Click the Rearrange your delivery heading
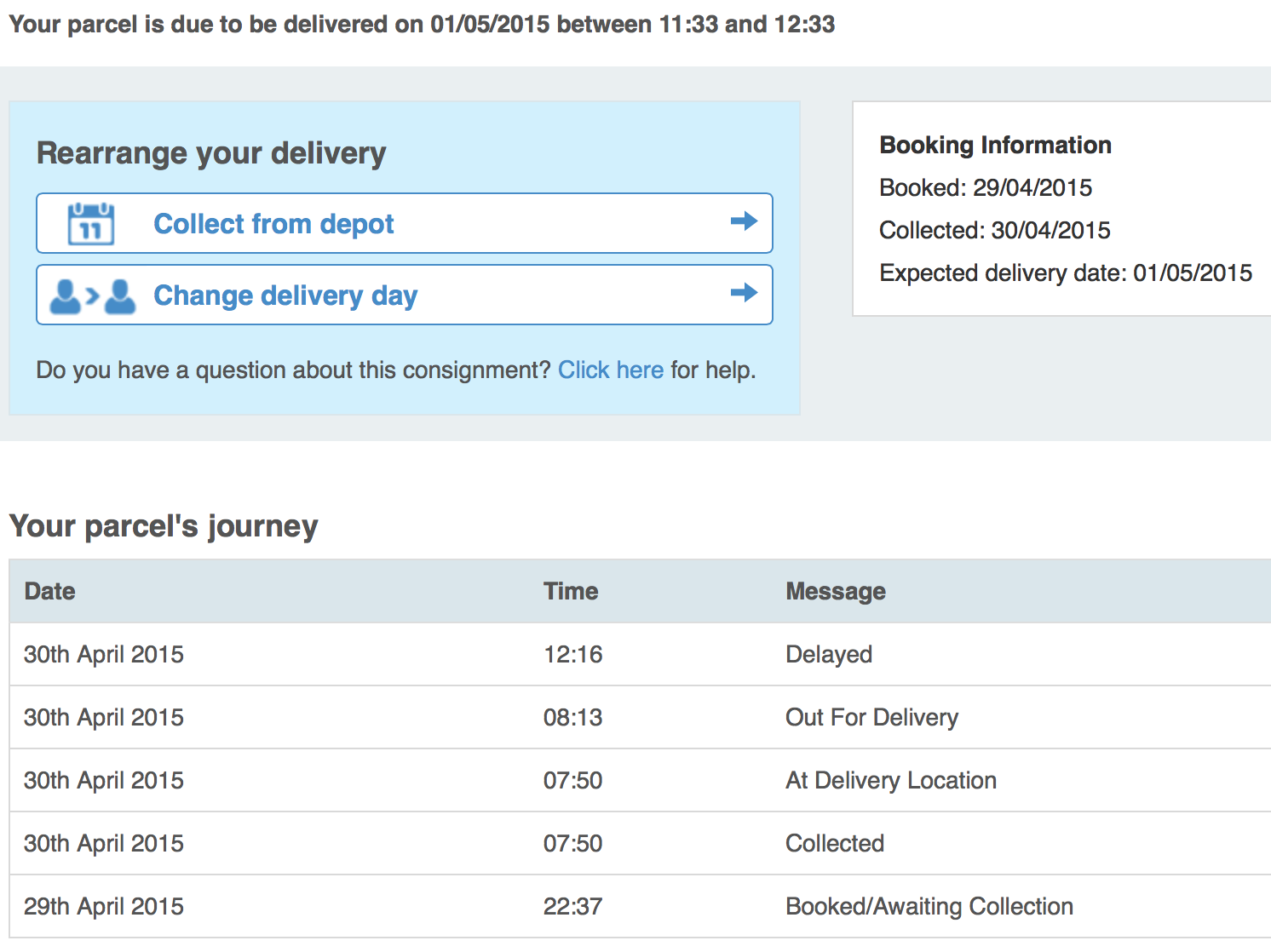This screenshot has height=952, width=1271. (211, 153)
